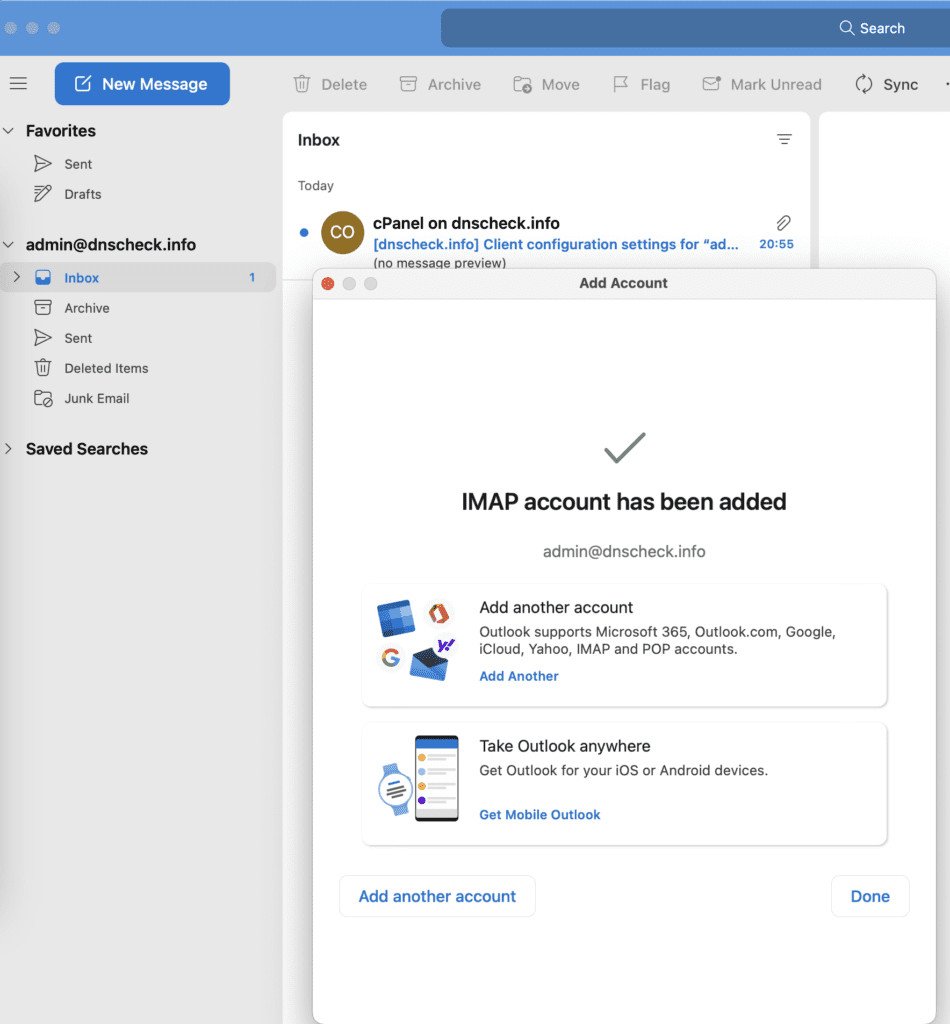
Task: Click the mail providers illustration
Action: [417, 640]
